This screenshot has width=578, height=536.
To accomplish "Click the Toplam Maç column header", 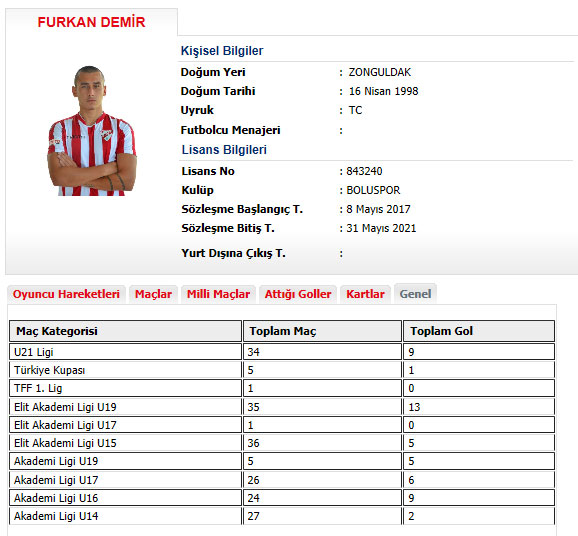I will [323, 331].
